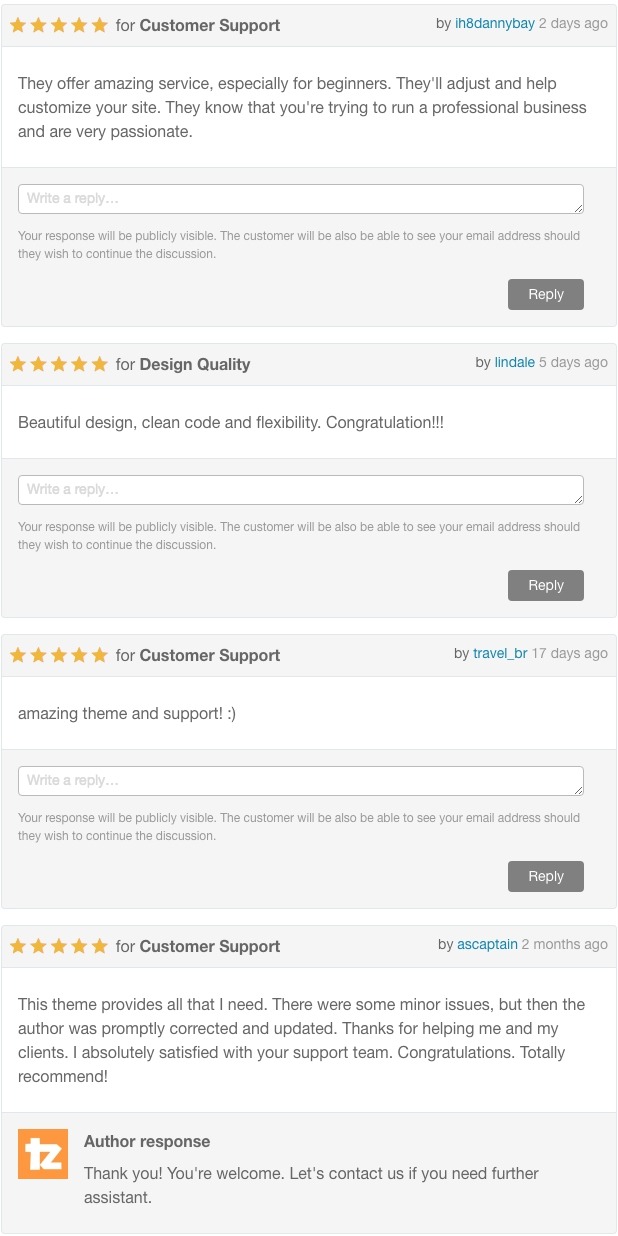Click resize handle of lindale reply box
This screenshot has height=1236, width=618.
point(579,500)
